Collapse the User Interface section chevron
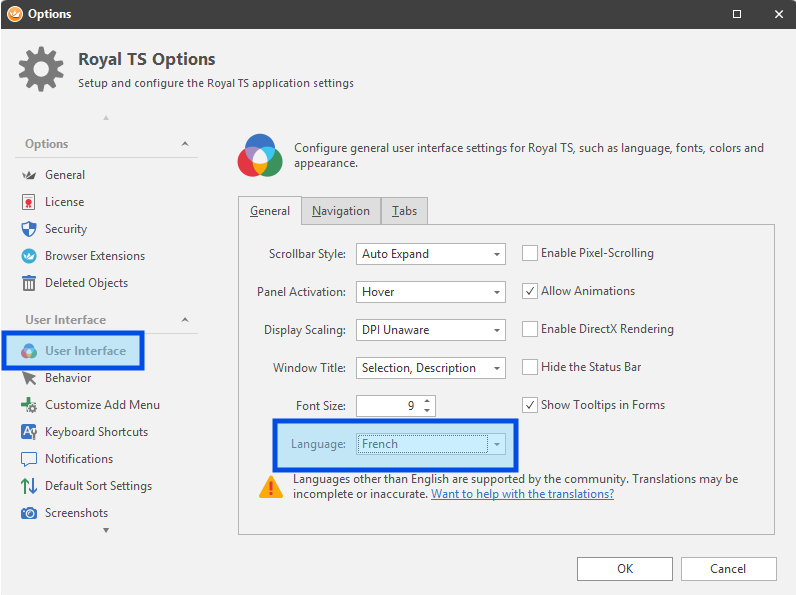This screenshot has height=595, width=796. coord(185,320)
